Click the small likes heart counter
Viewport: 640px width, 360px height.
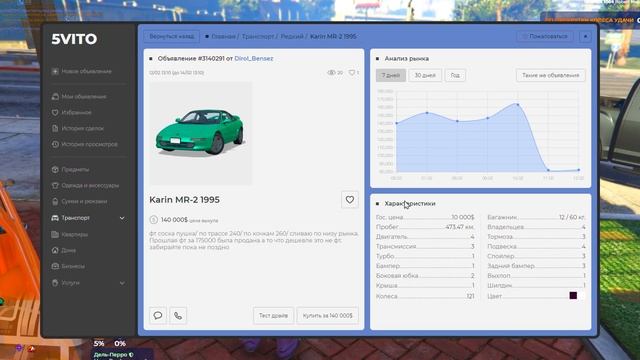[x=353, y=73]
